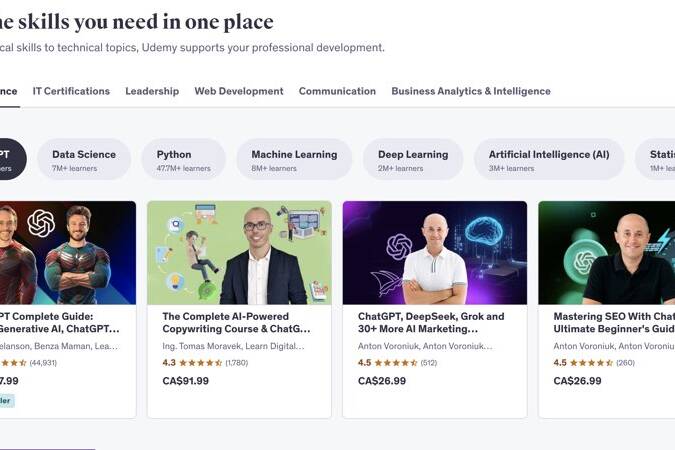Viewport: 675px width, 450px height.
Task: Select the Data Science topic pill
Action: coord(84,159)
